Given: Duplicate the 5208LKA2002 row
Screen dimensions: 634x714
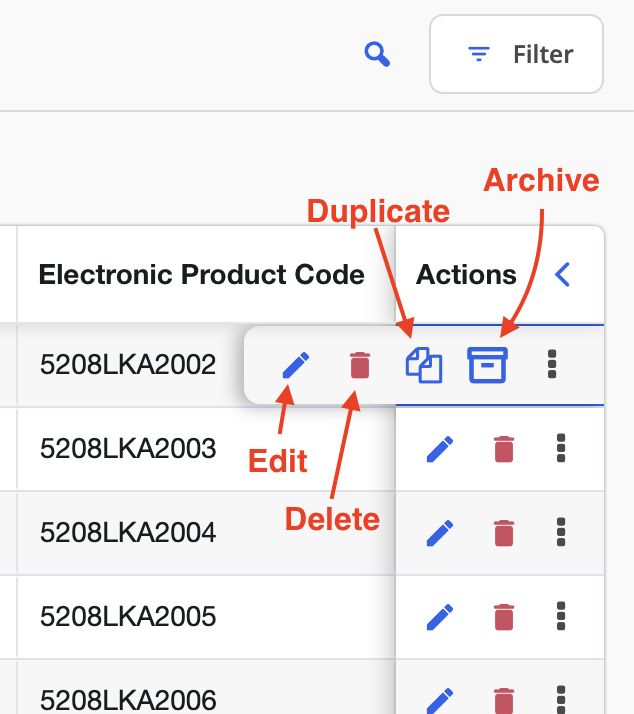Looking at the screenshot, I should [424, 365].
